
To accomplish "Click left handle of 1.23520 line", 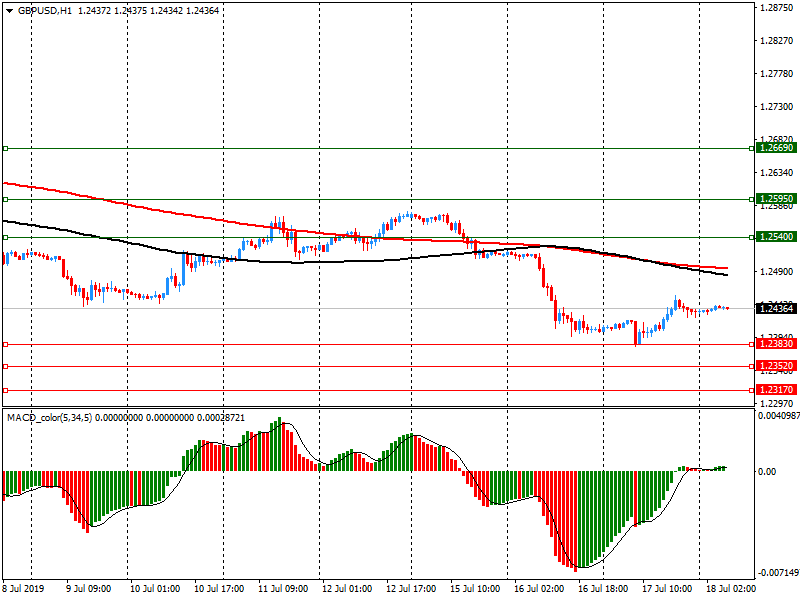I will click(x=6, y=366).
